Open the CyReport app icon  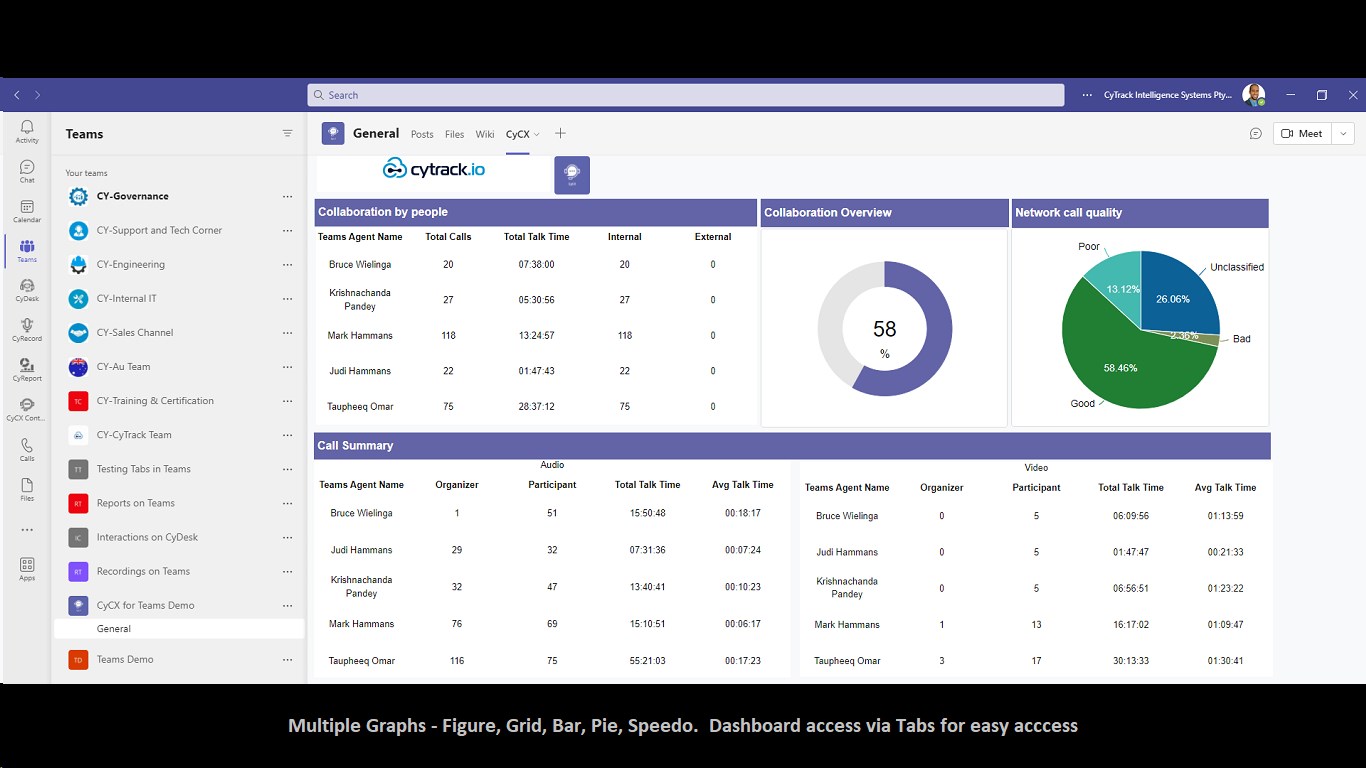click(x=27, y=370)
